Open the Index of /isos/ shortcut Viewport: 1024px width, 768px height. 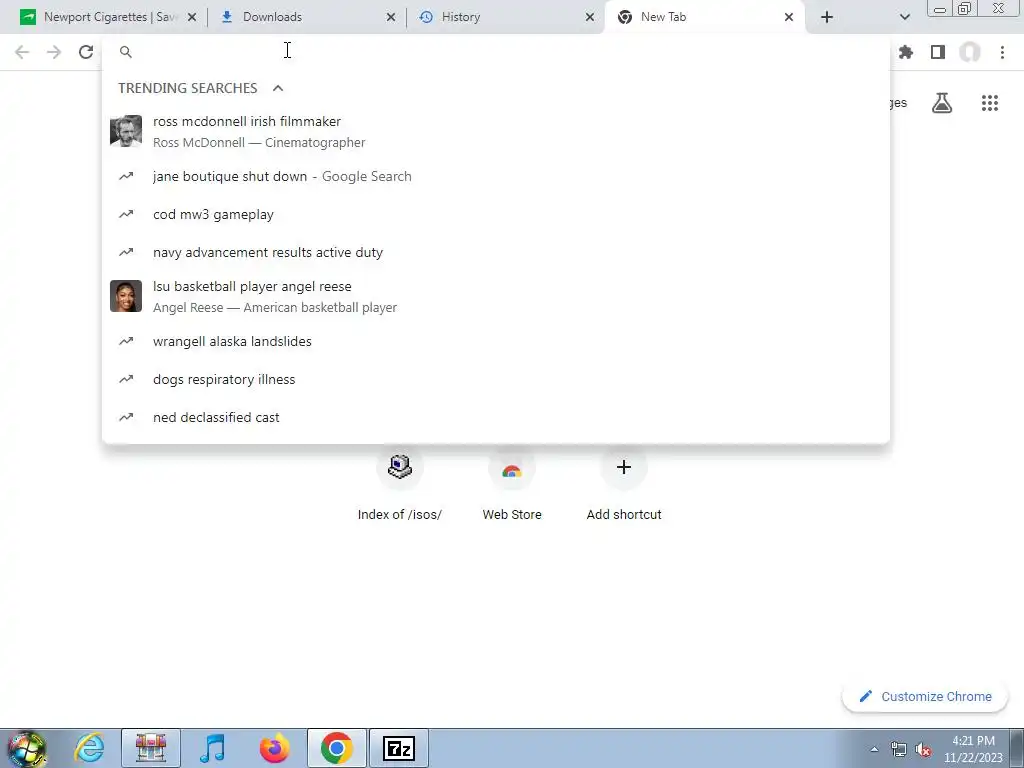click(x=400, y=483)
